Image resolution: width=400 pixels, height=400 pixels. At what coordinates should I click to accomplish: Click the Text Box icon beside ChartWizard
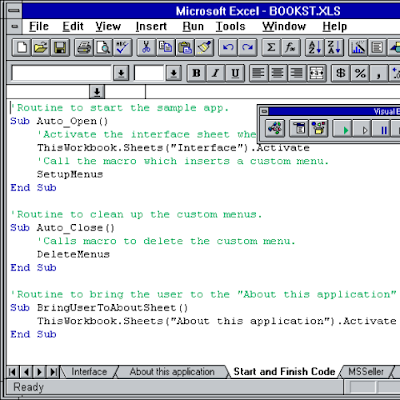(x=377, y=48)
